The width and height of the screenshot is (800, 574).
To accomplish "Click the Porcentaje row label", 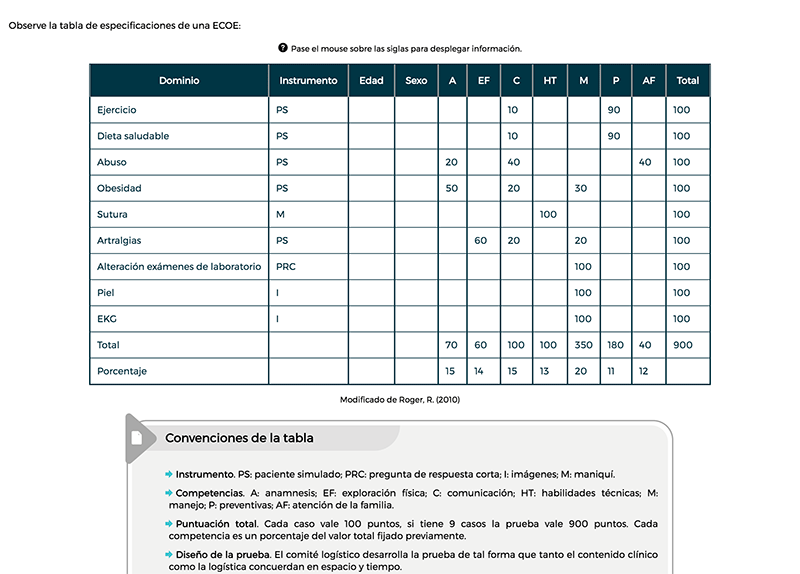I will 121,371.
